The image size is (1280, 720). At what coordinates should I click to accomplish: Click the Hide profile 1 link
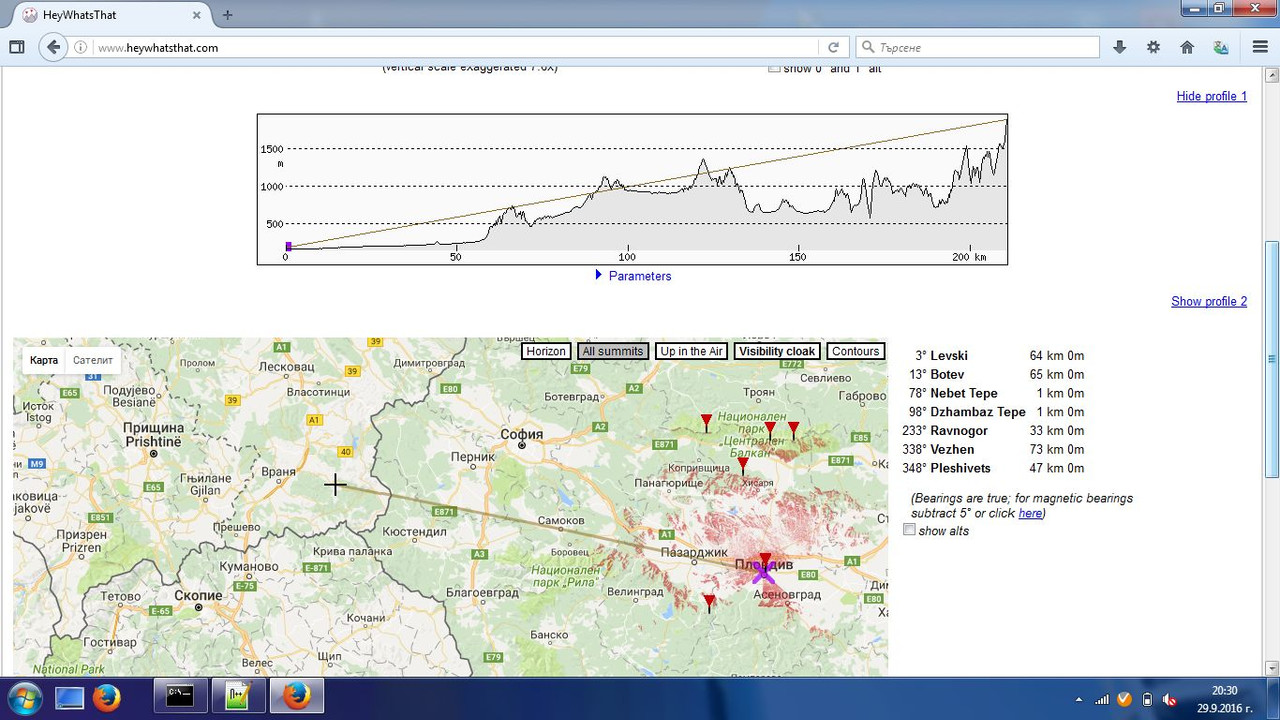[x=1212, y=96]
